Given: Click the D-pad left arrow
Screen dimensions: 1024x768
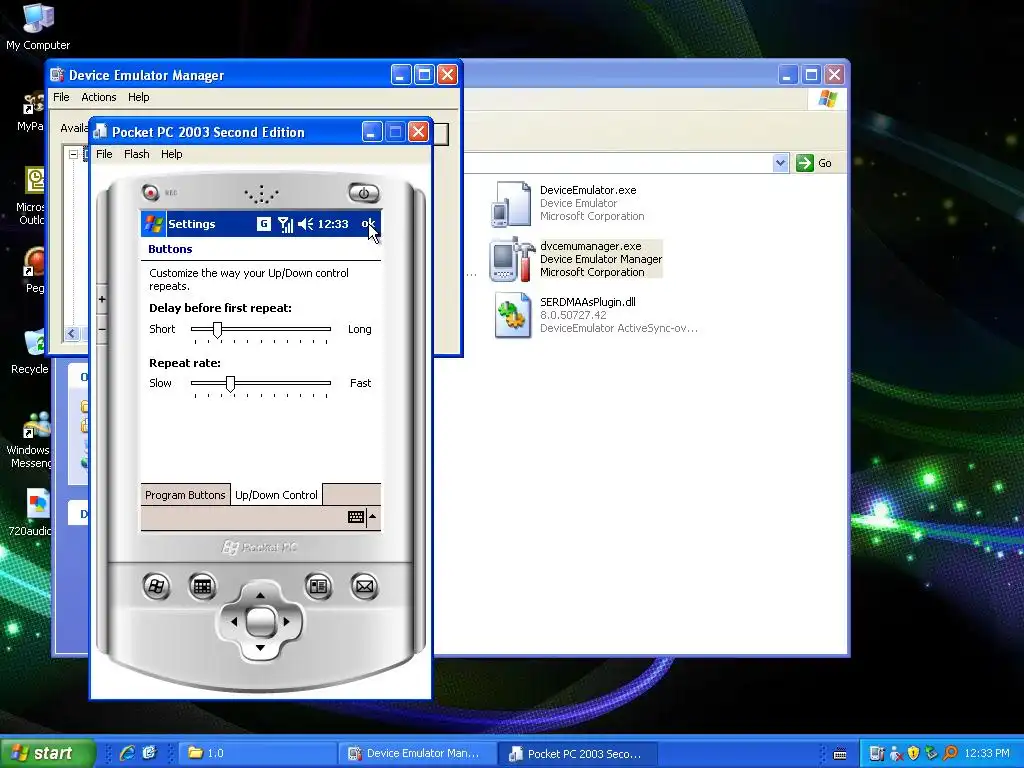Looking at the screenshot, I should pos(234,622).
